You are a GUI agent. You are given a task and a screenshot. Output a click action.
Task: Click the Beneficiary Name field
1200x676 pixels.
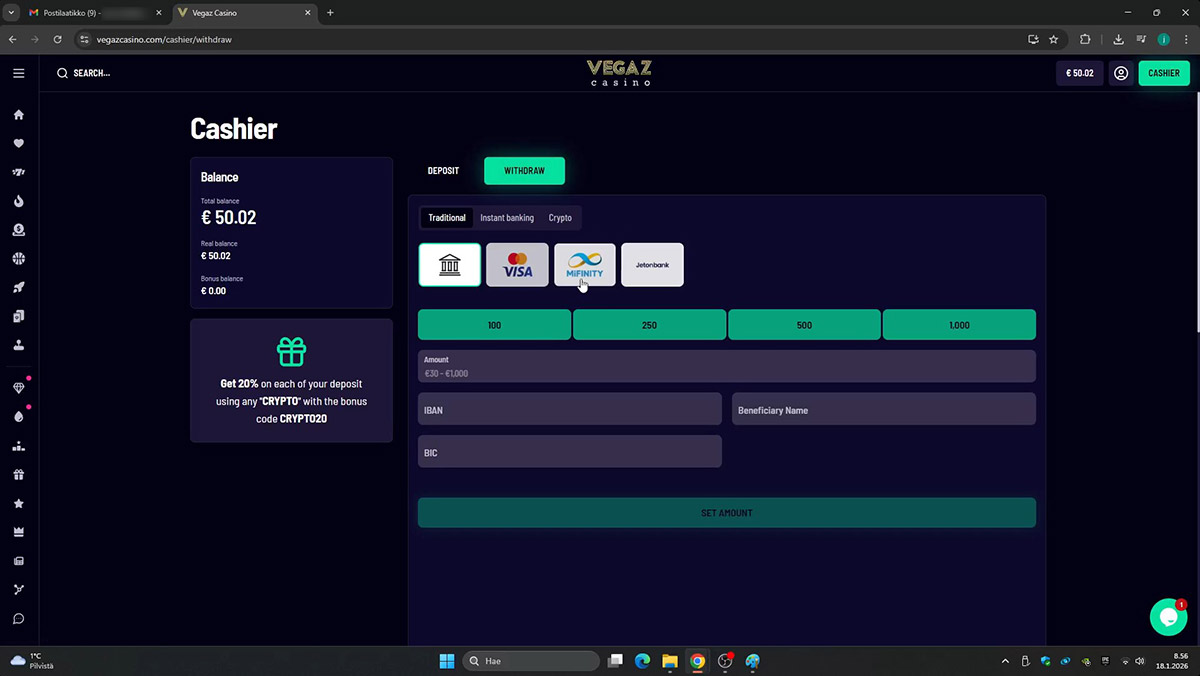pyautogui.click(x=883, y=409)
